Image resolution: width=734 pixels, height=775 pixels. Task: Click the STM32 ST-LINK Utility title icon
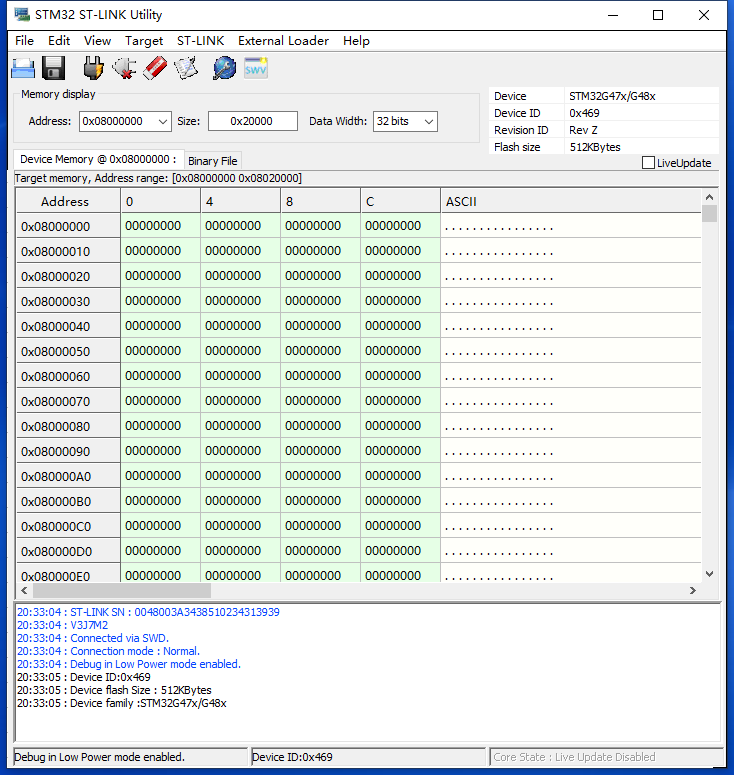[x=22, y=14]
